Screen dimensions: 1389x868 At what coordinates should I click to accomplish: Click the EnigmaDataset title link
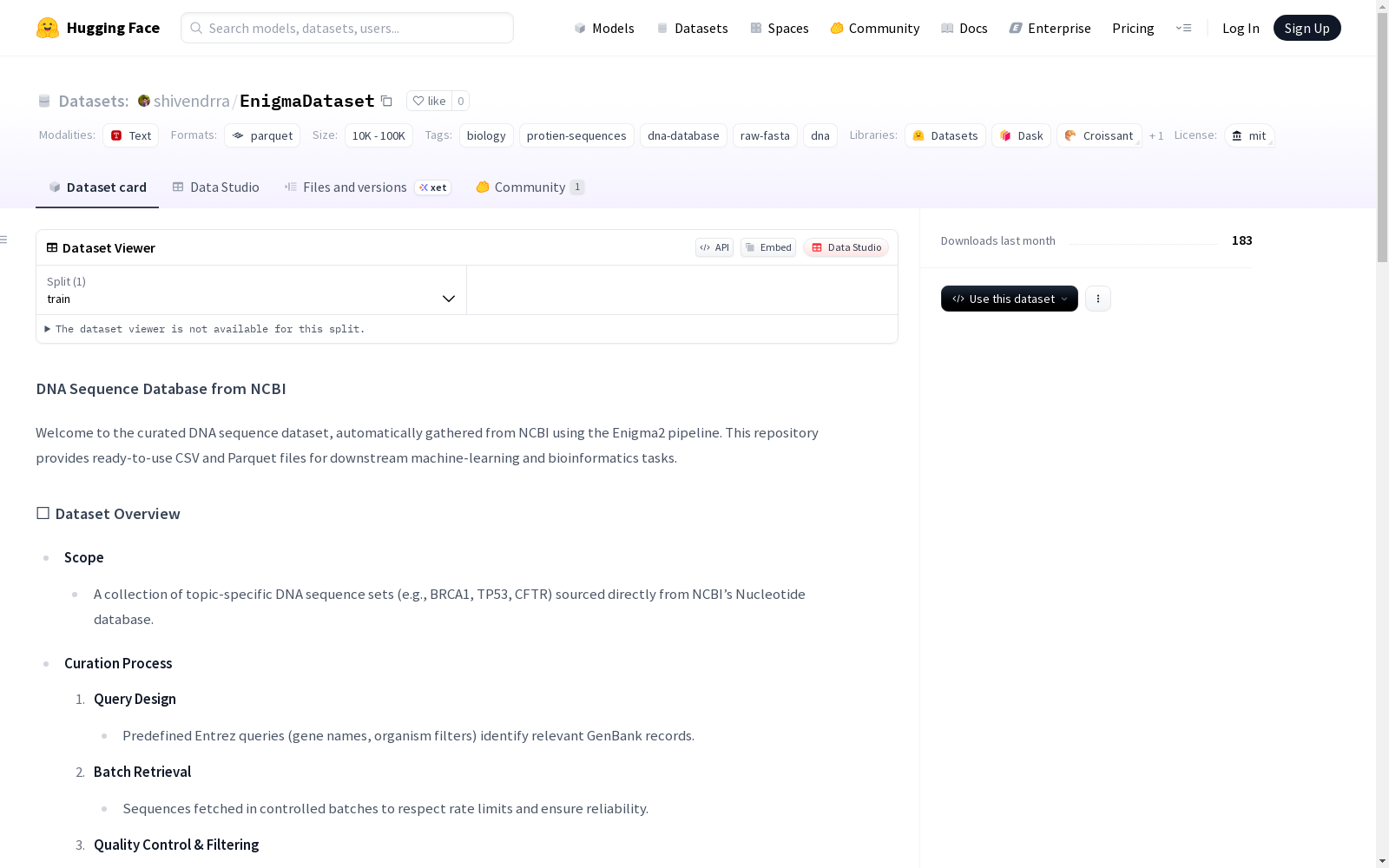[307, 101]
